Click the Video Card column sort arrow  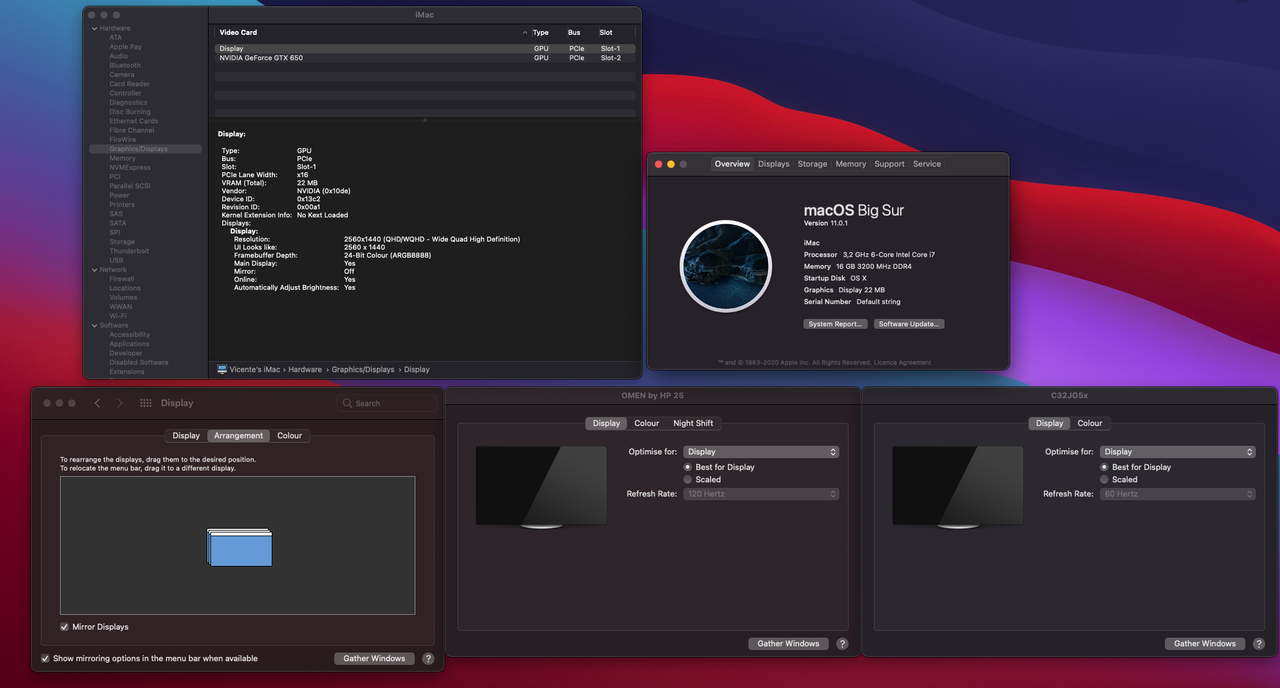point(525,33)
